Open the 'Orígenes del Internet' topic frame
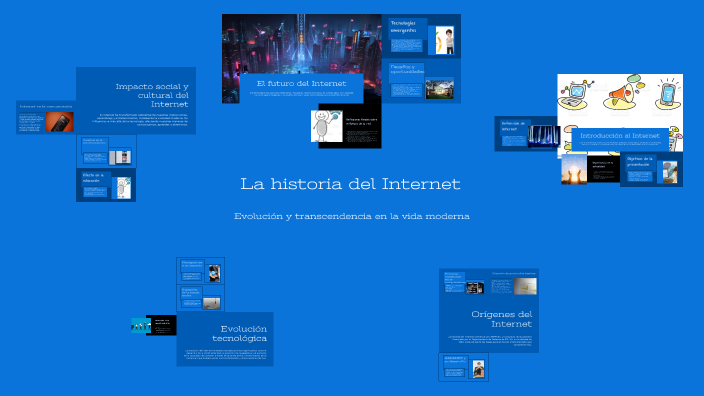The height and width of the screenshot is (396, 704). (x=489, y=311)
